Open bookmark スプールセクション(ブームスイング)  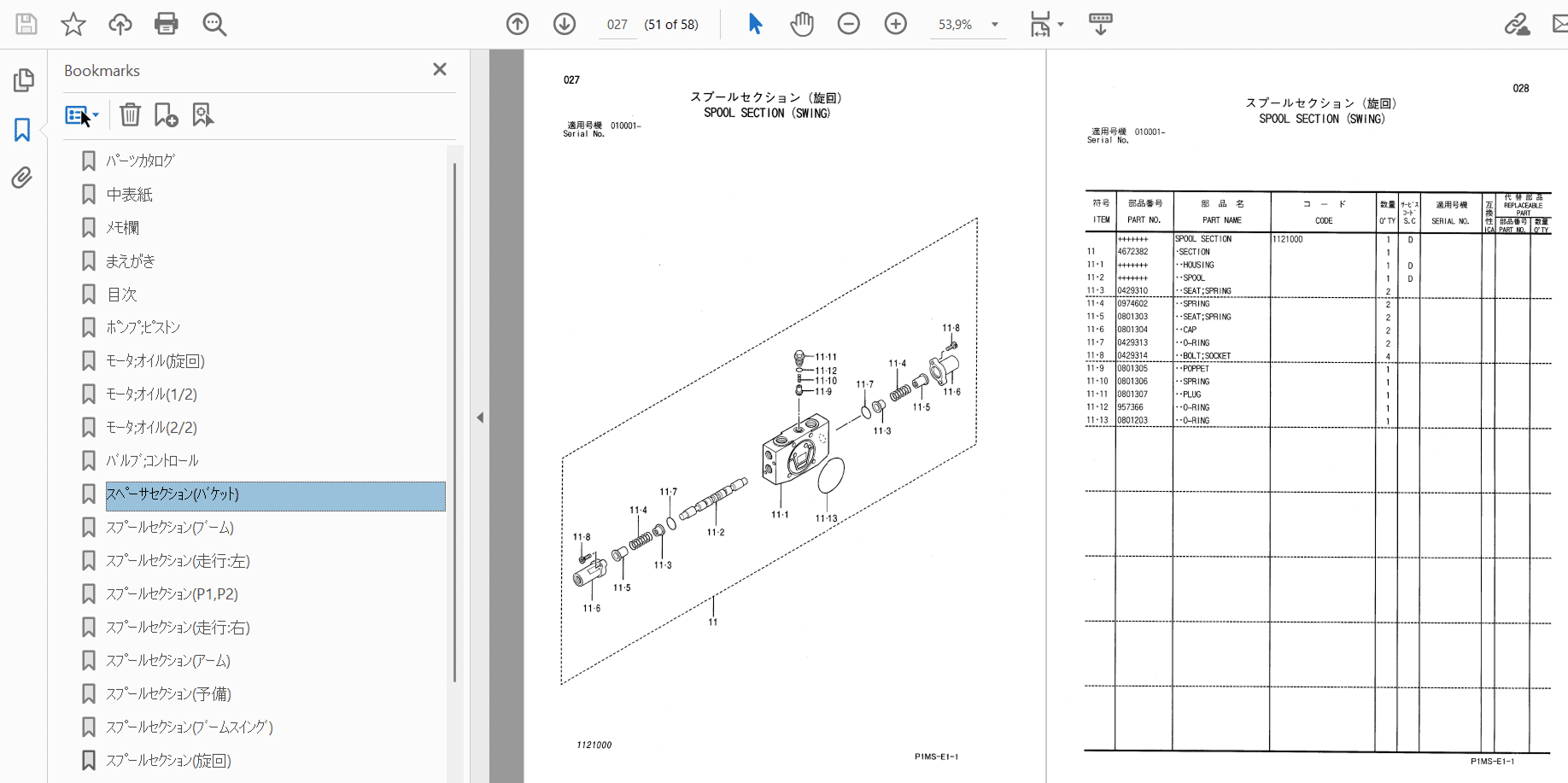tap(190, 727)
